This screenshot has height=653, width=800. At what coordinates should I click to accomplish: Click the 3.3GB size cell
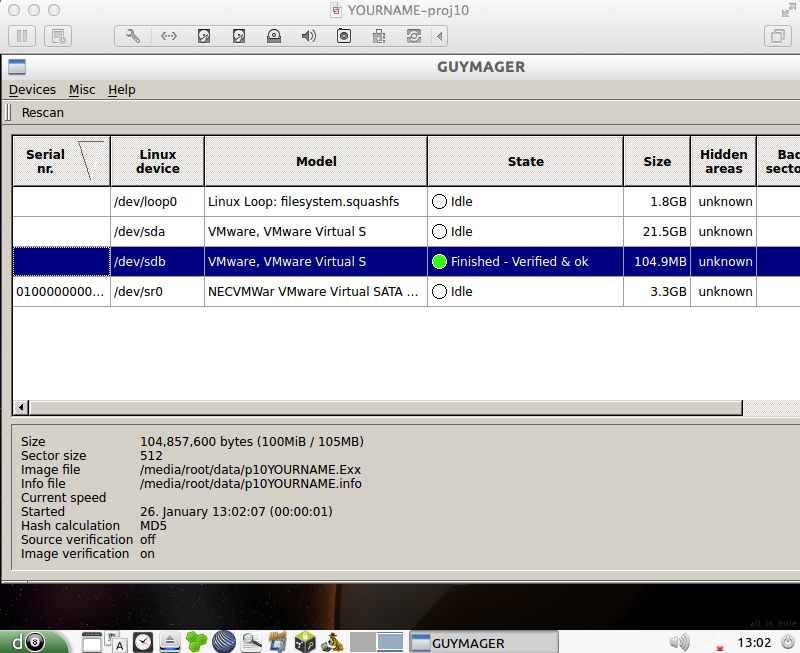point(657,292)
